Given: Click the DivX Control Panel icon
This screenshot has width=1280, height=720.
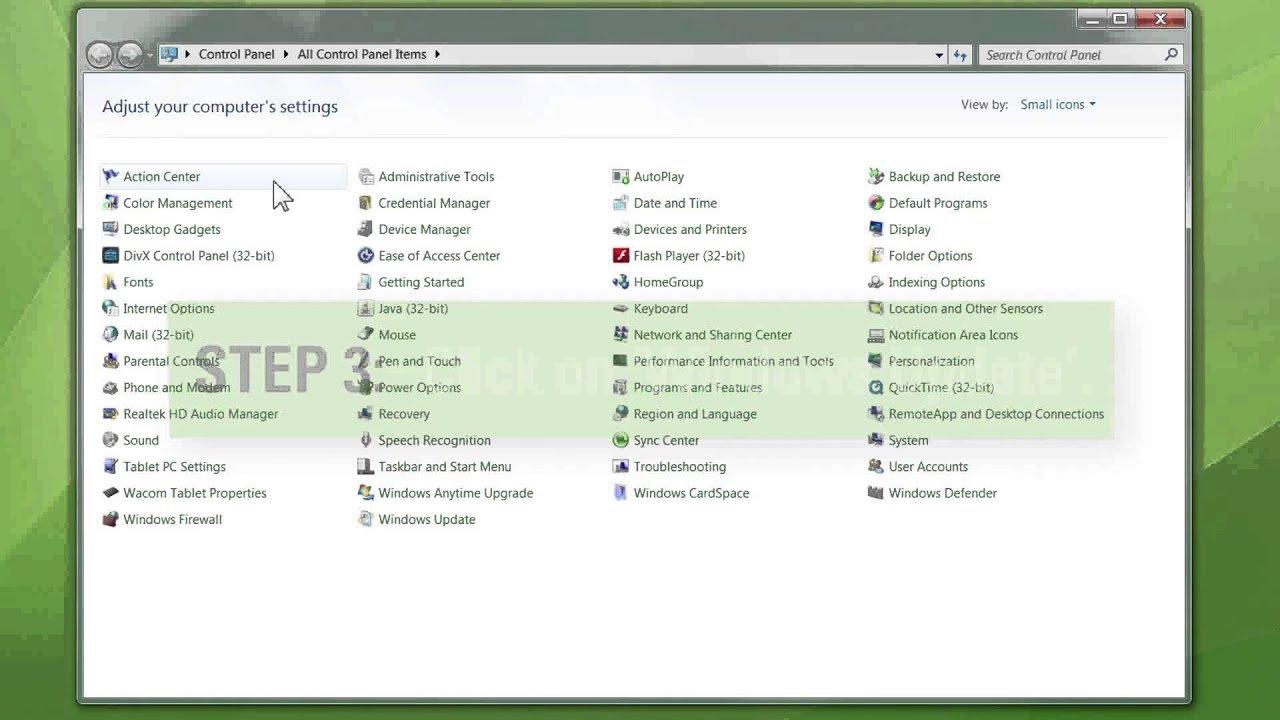Looking at the screenshot, I should (x=110, y=256).
